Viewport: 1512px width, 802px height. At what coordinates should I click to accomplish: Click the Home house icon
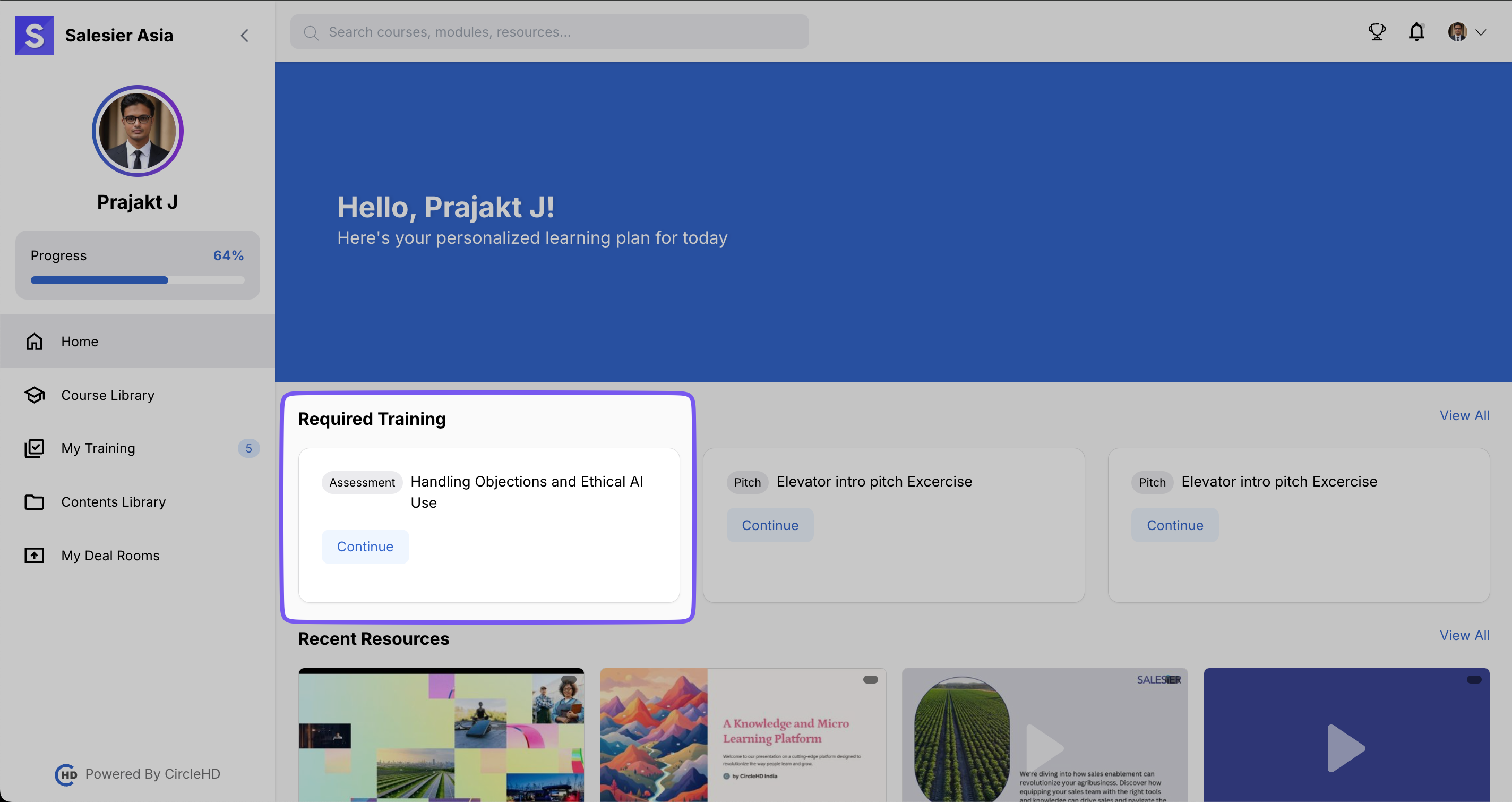pos(34,341)
